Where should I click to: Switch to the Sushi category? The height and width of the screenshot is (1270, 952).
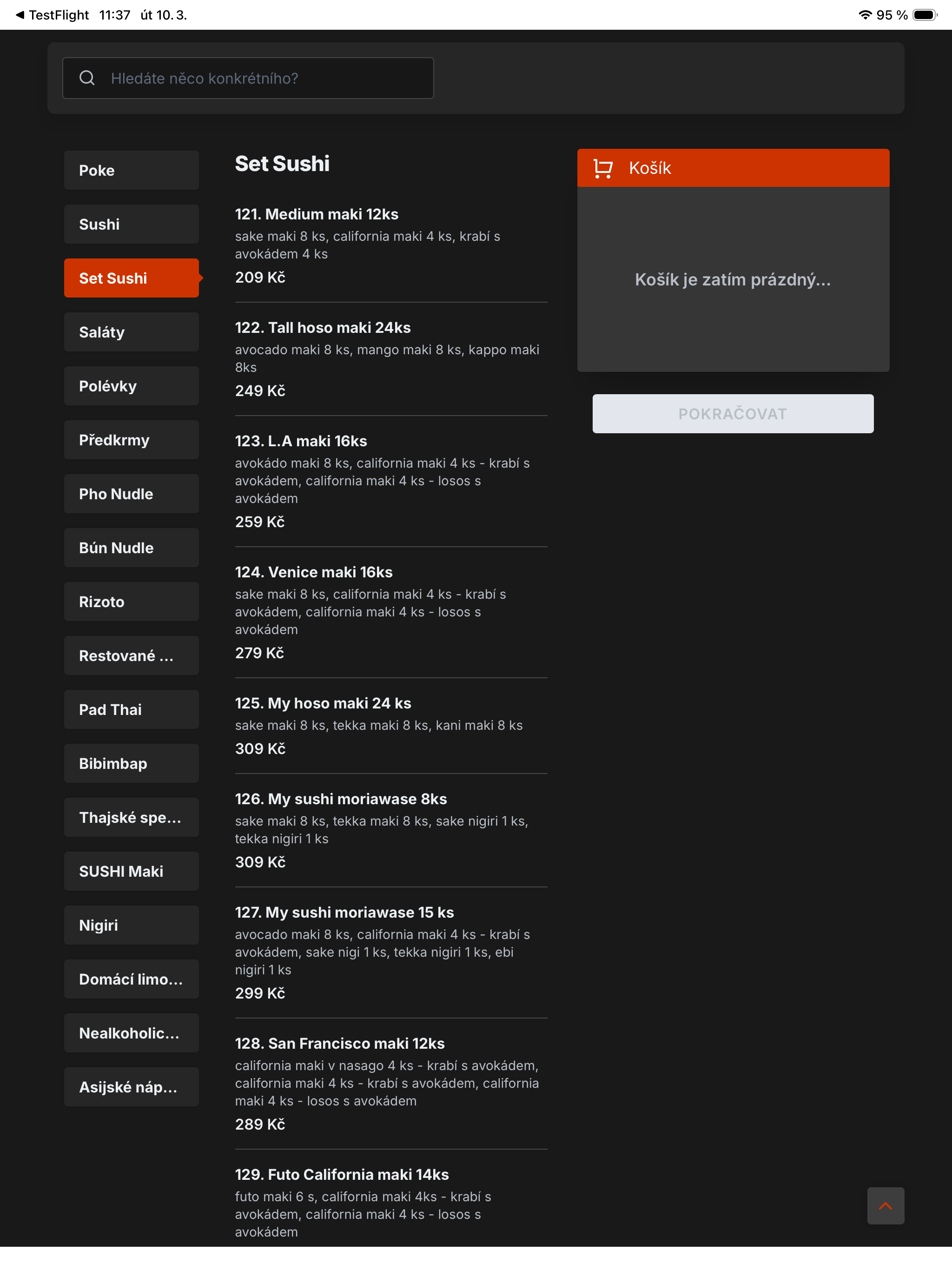(132, 225)
